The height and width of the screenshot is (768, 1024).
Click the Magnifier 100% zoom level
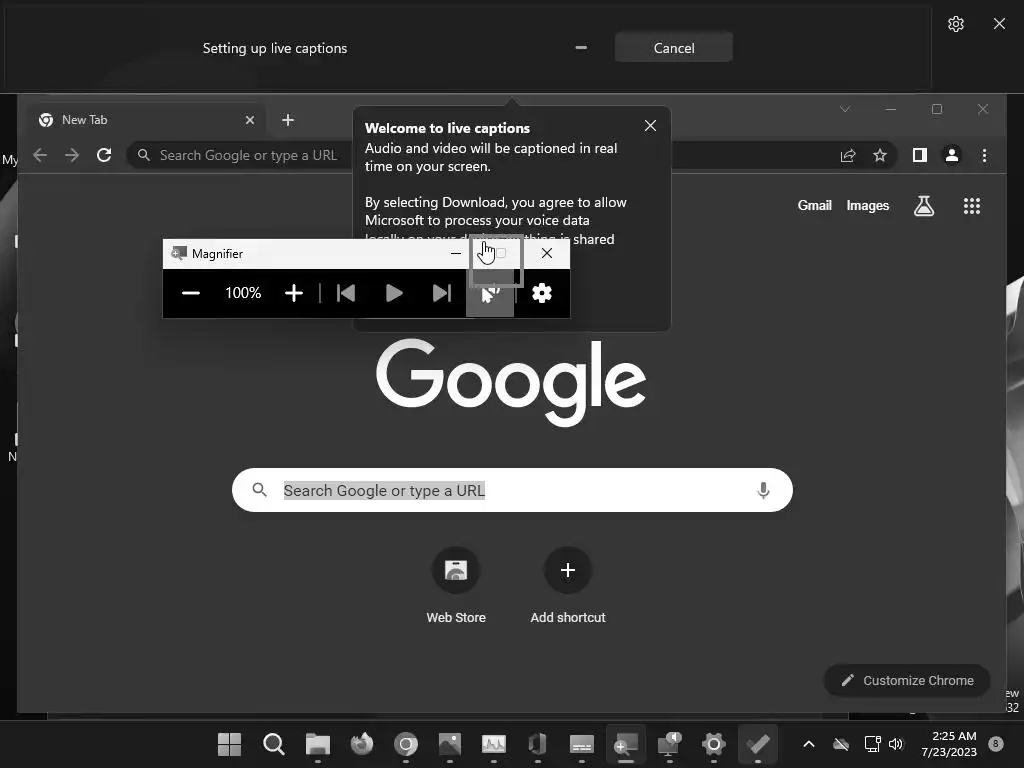[243, 293]
